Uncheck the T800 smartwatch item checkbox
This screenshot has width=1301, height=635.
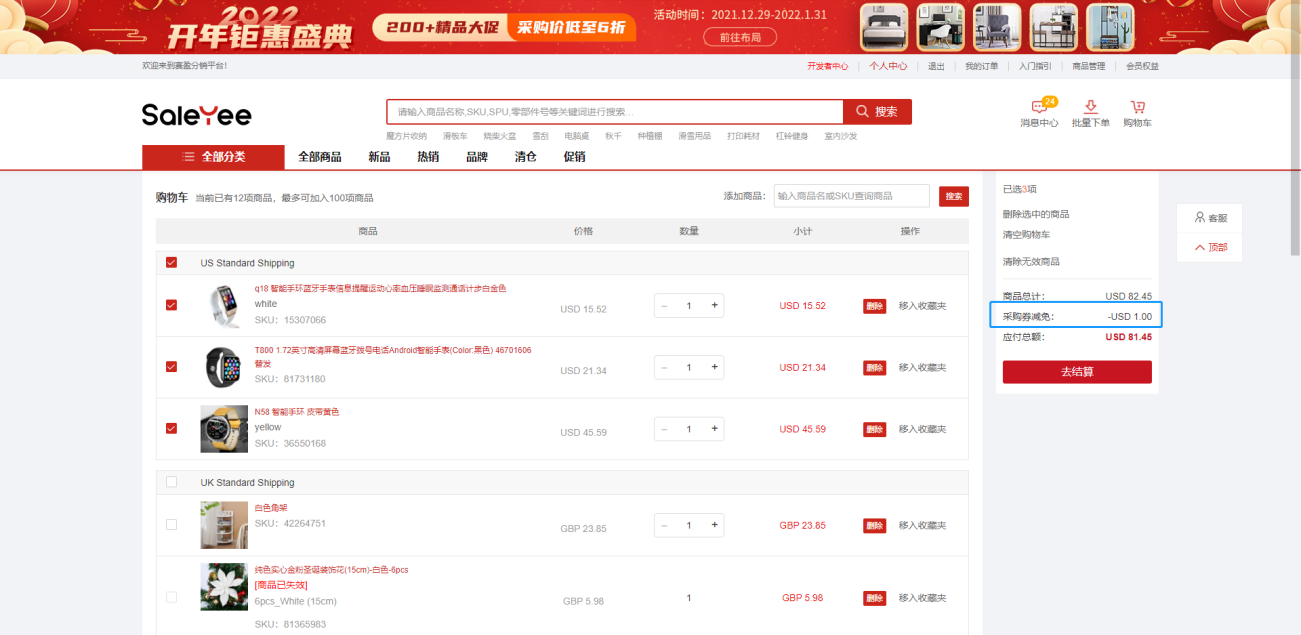coord(171,367)
